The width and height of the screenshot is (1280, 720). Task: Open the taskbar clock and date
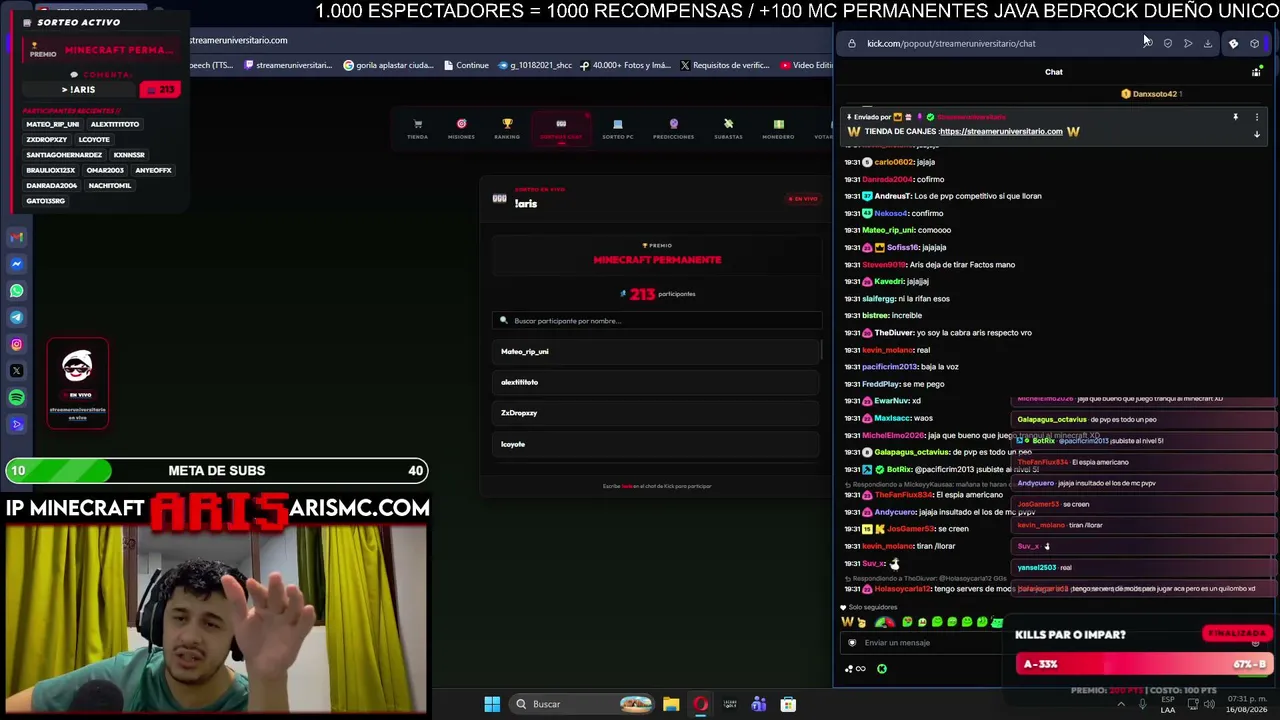coord(1247,704)
